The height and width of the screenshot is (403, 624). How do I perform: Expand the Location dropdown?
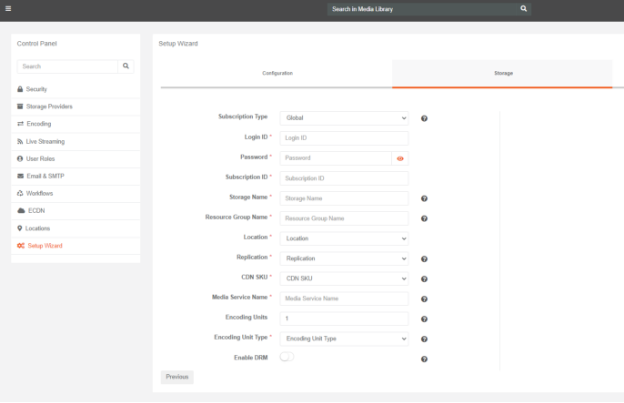(344, 239)
